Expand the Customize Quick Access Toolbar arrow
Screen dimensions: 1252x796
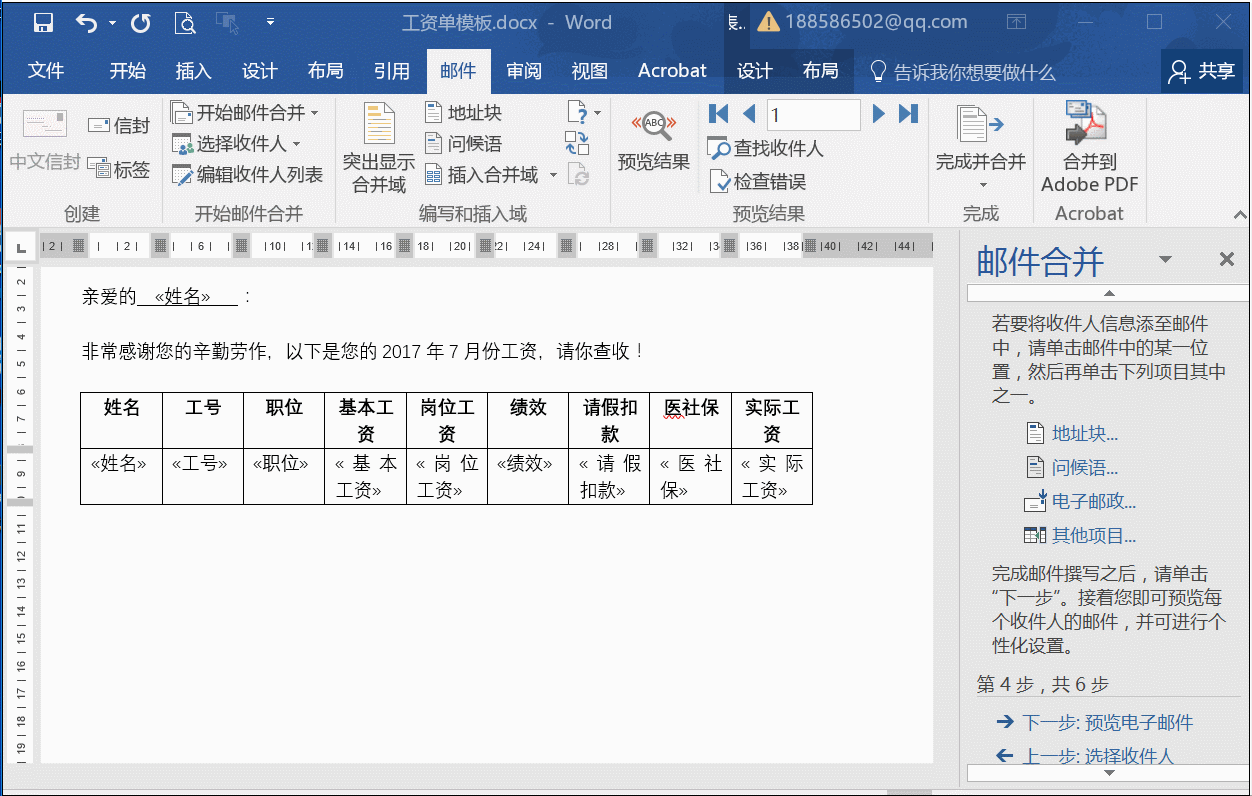click(x=271, y=21)
